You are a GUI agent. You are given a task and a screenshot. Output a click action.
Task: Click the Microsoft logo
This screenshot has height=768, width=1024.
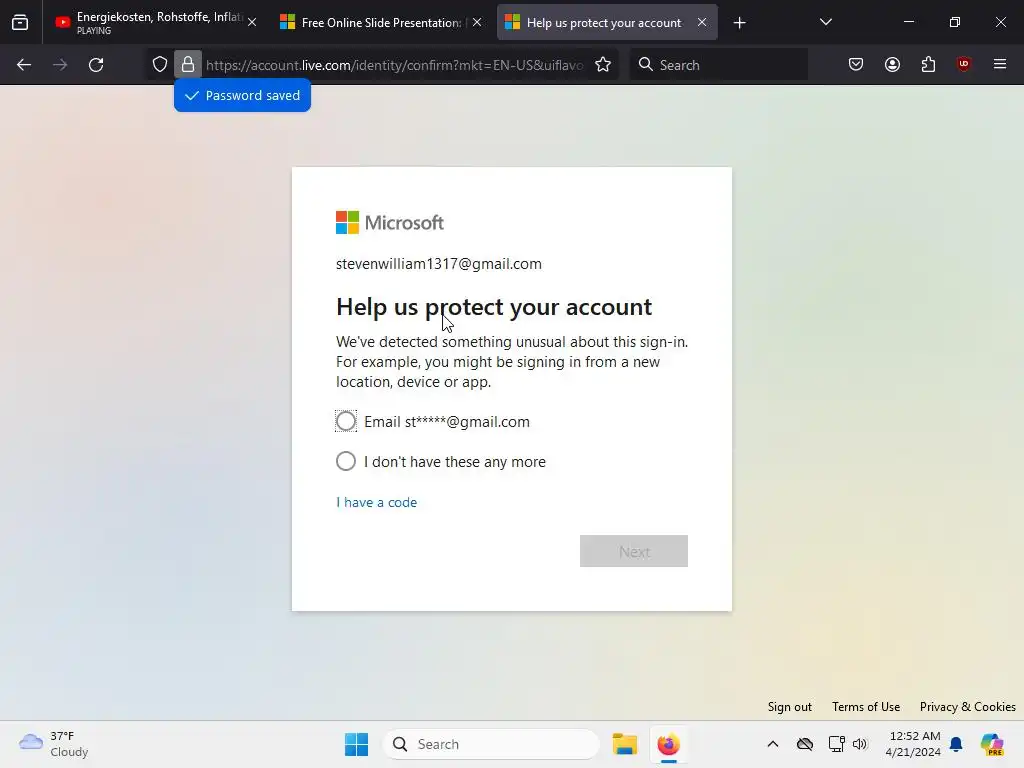coord(390,223)
